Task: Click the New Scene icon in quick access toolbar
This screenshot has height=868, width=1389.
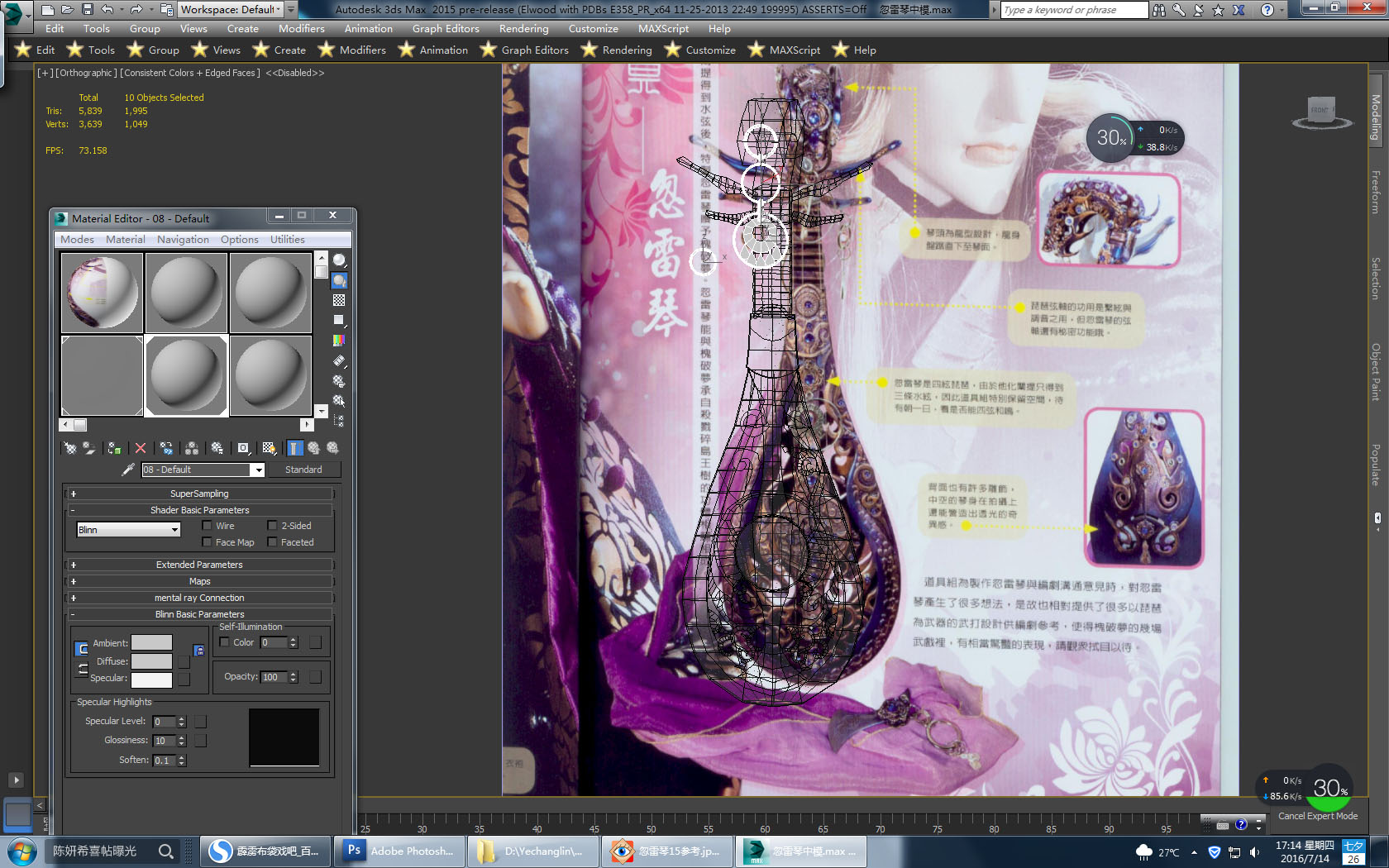Action: click(48, 10)
